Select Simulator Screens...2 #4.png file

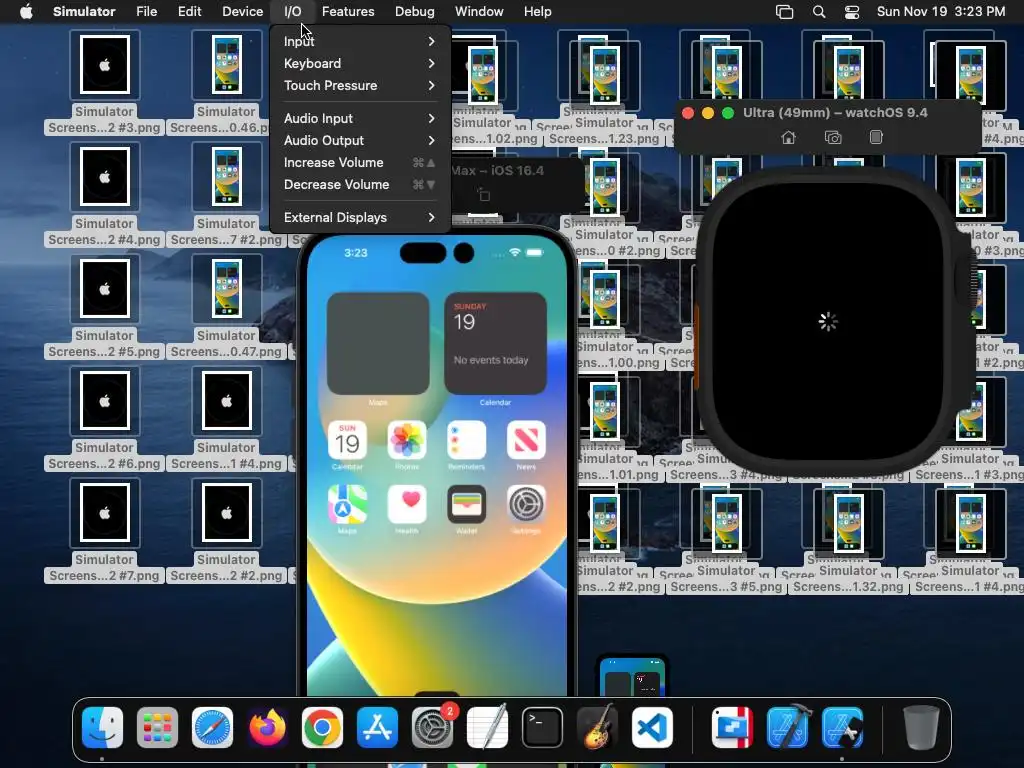[x=104, y=195]
